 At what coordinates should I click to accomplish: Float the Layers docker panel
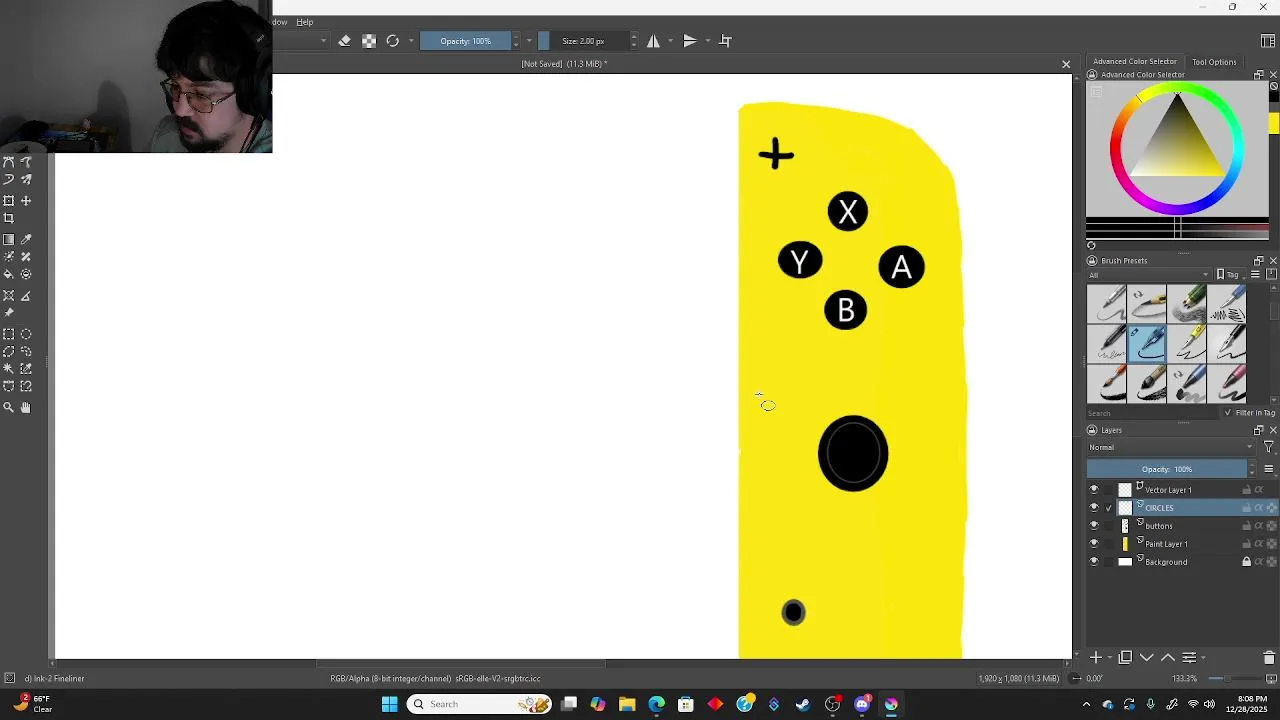pyautogui.click(x=1259, y=430)
